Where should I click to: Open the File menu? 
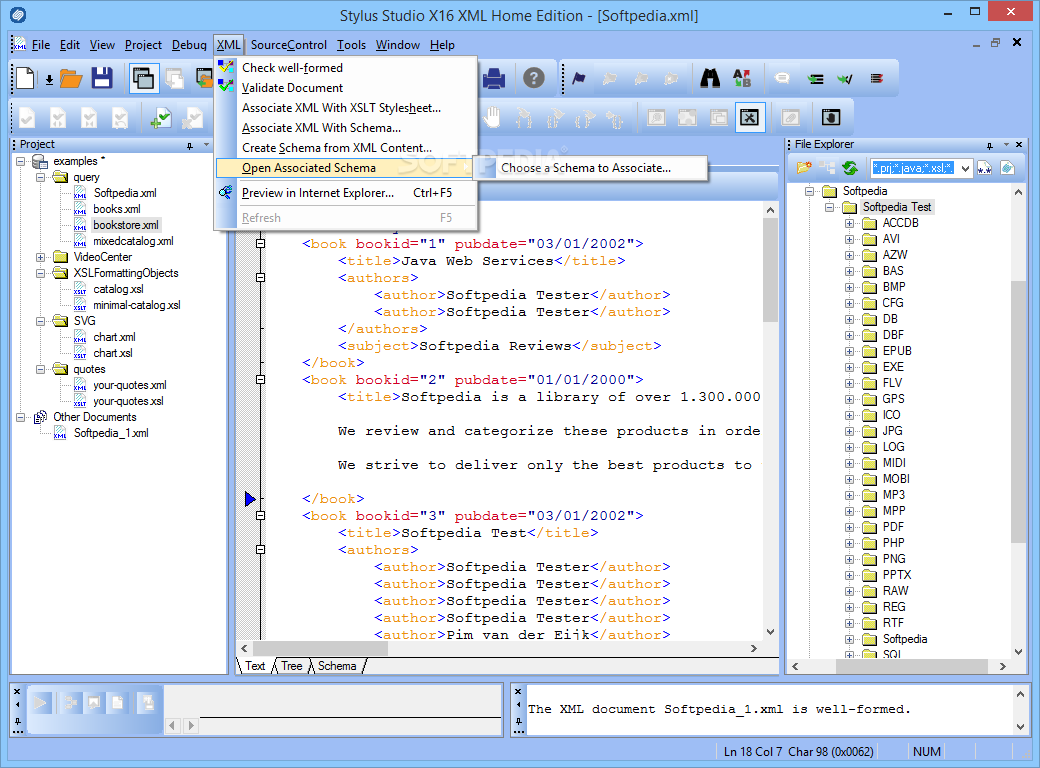(40, 44)
